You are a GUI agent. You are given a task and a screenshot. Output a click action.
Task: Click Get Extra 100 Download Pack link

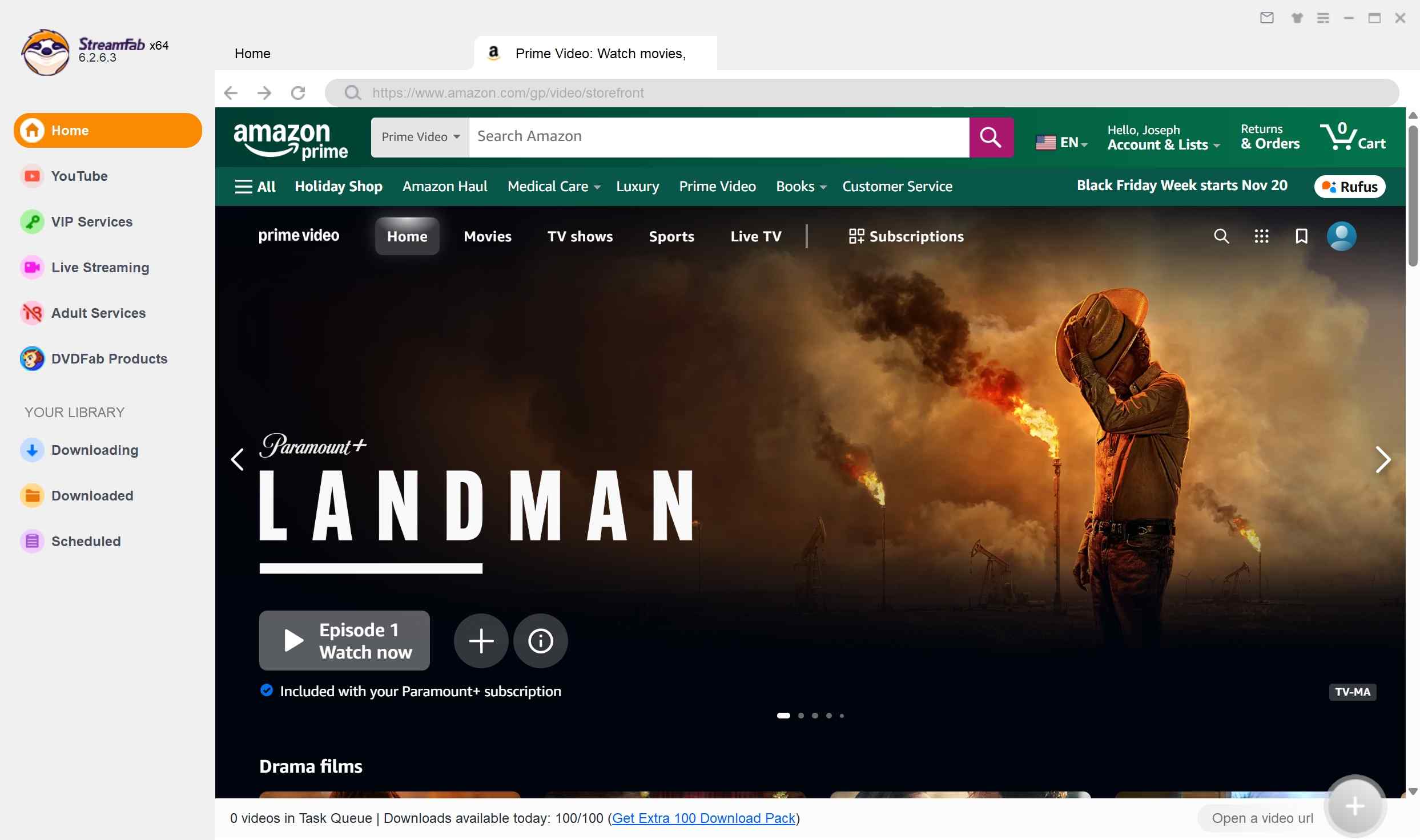[704, 818]
